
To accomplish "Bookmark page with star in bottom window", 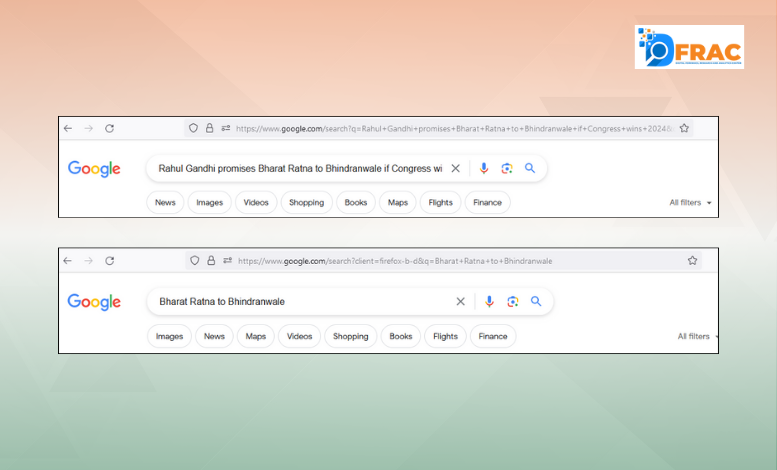I will (692, 260).
